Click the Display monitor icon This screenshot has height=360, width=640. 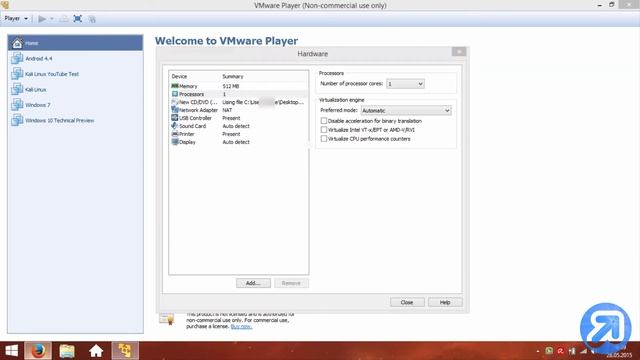pos(175,142)
